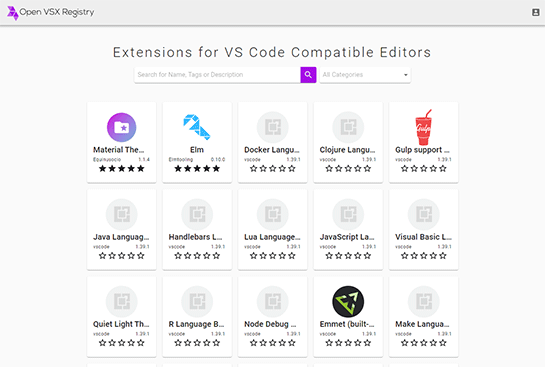Open the JavaScript Language placeholder icon
The image size is (545, 367).
pyautogui.click(x=348, y=214)
